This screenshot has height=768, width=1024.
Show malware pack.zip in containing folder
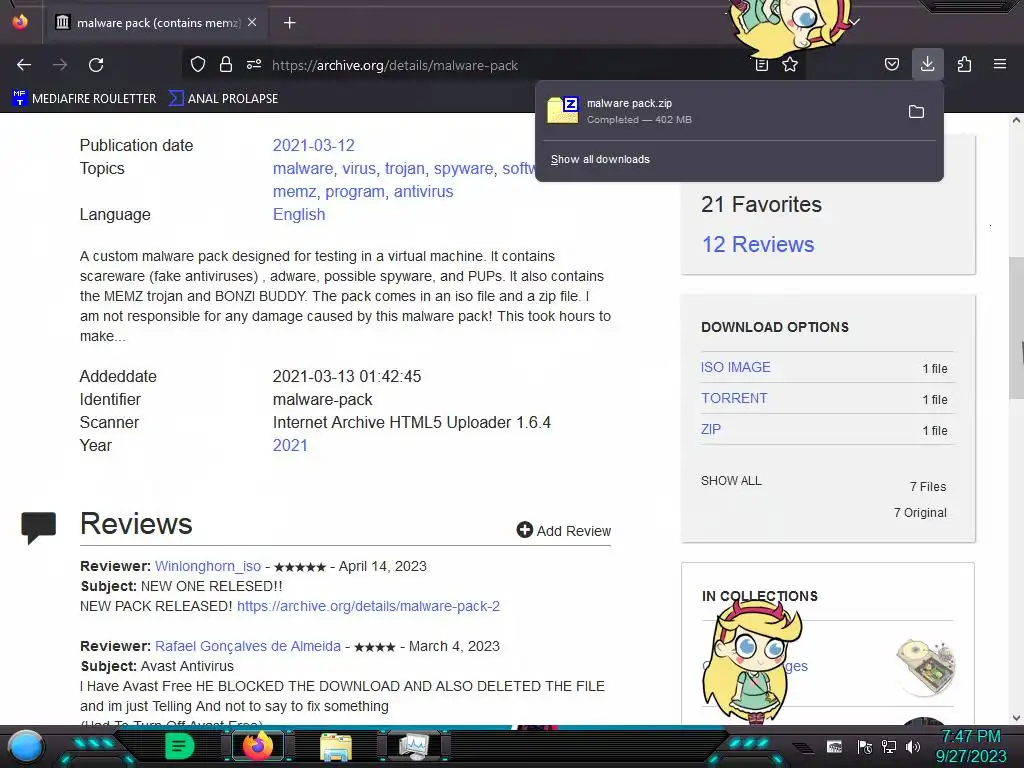[x=916, y=112]
